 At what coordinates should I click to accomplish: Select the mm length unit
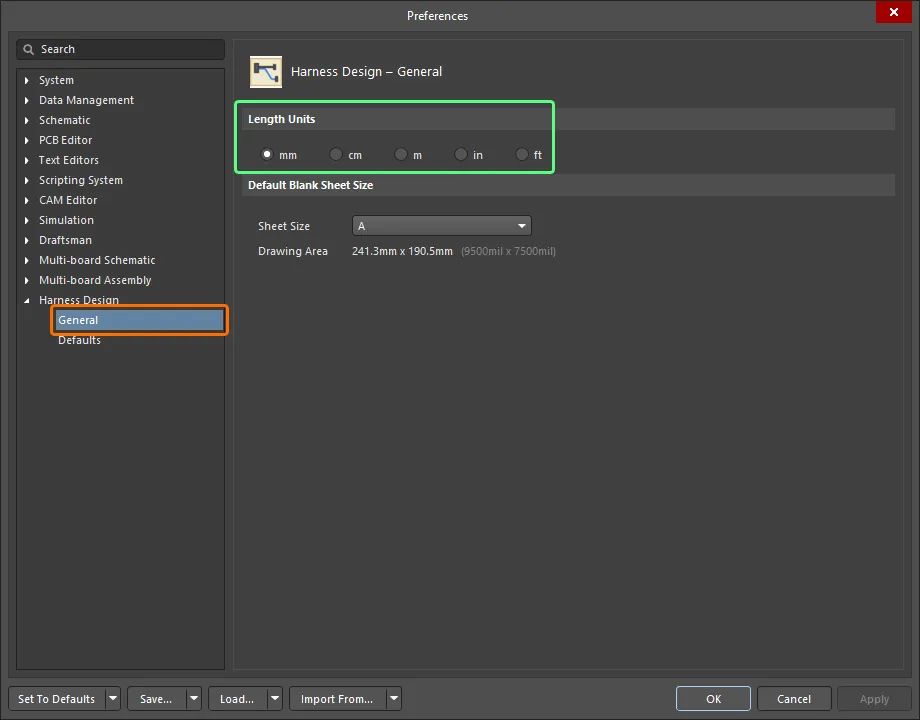click(x=267, y=155)
